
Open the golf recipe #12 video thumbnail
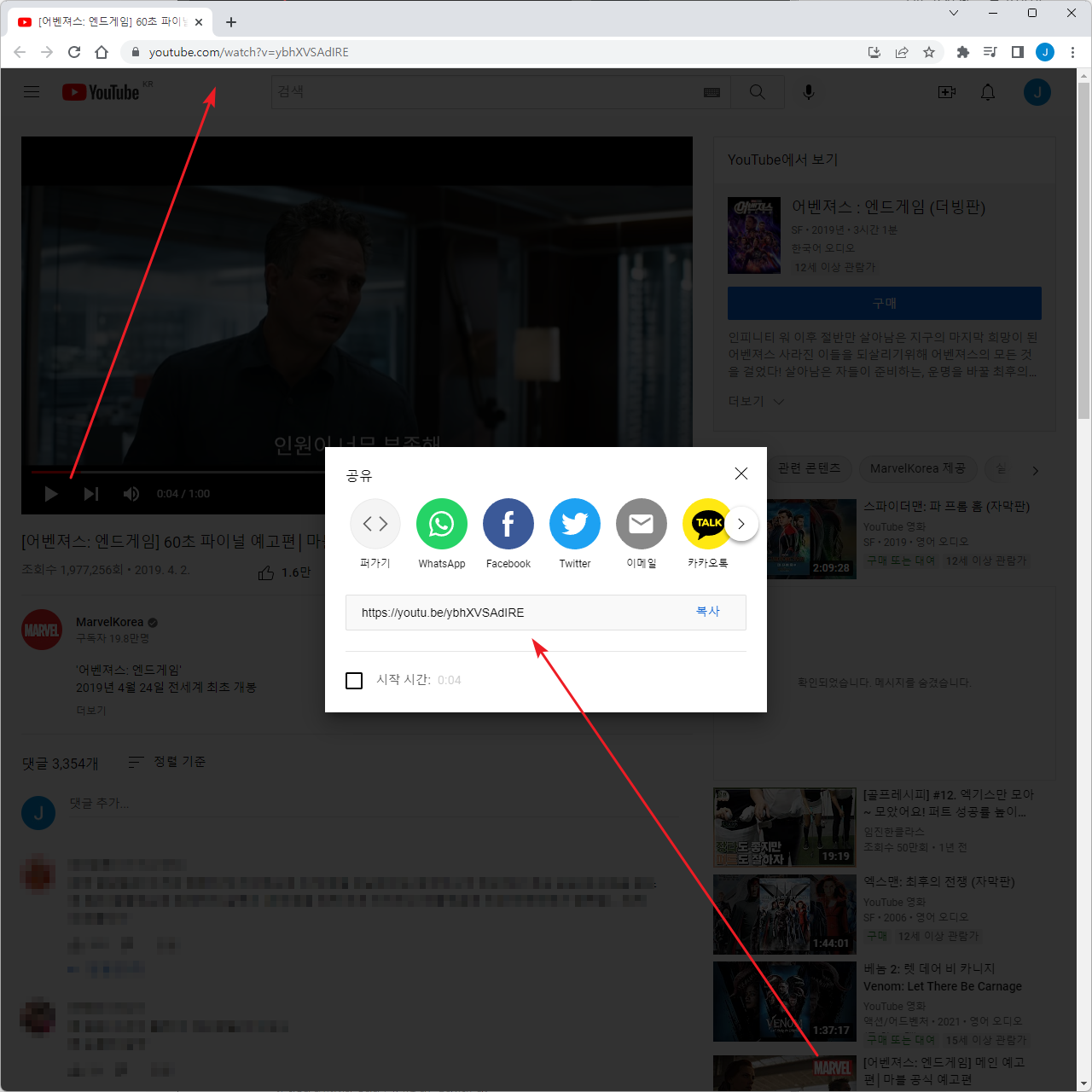coord(785,828)
